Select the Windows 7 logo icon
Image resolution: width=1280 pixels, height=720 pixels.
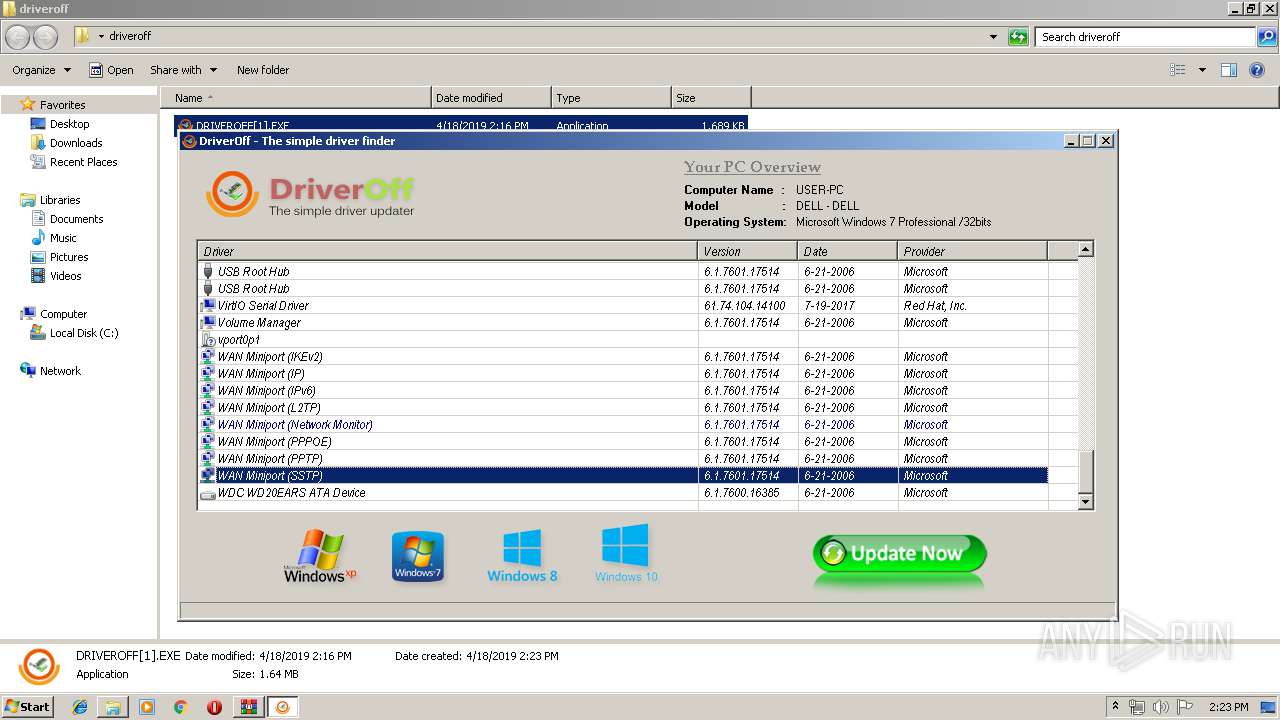(418, 556)
